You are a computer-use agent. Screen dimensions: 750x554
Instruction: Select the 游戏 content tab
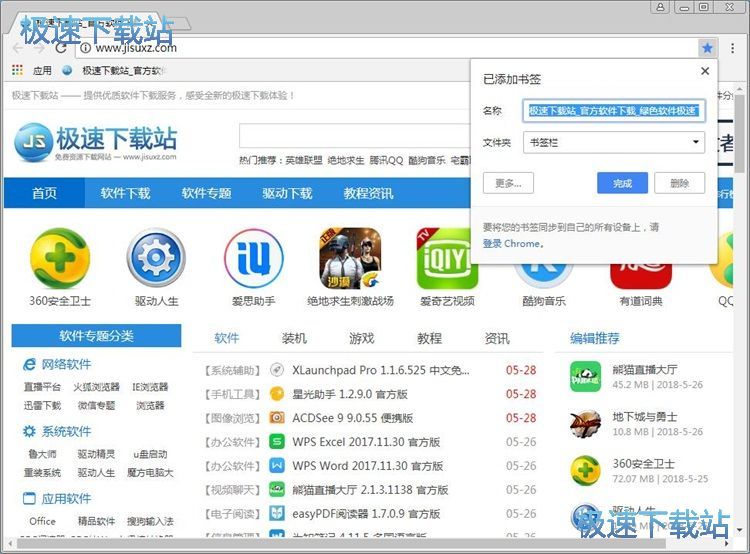click(362, 338)
